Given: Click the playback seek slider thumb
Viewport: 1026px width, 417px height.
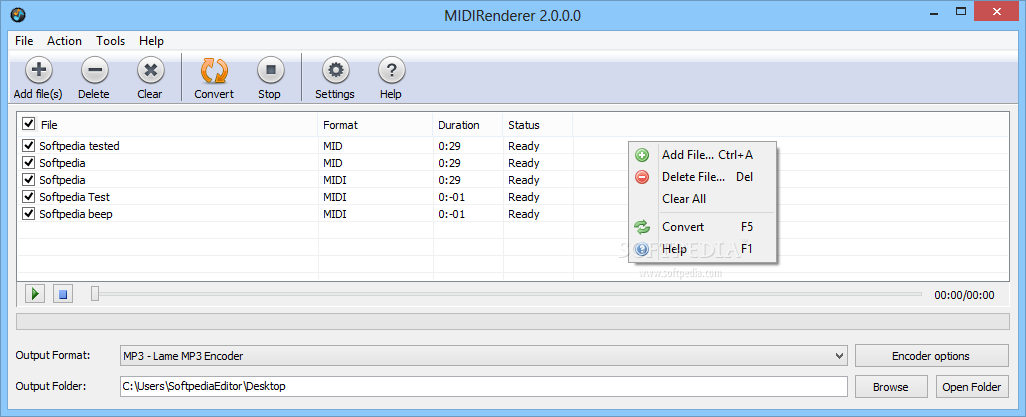Looking at the screenshot, I should coord(95,294).
